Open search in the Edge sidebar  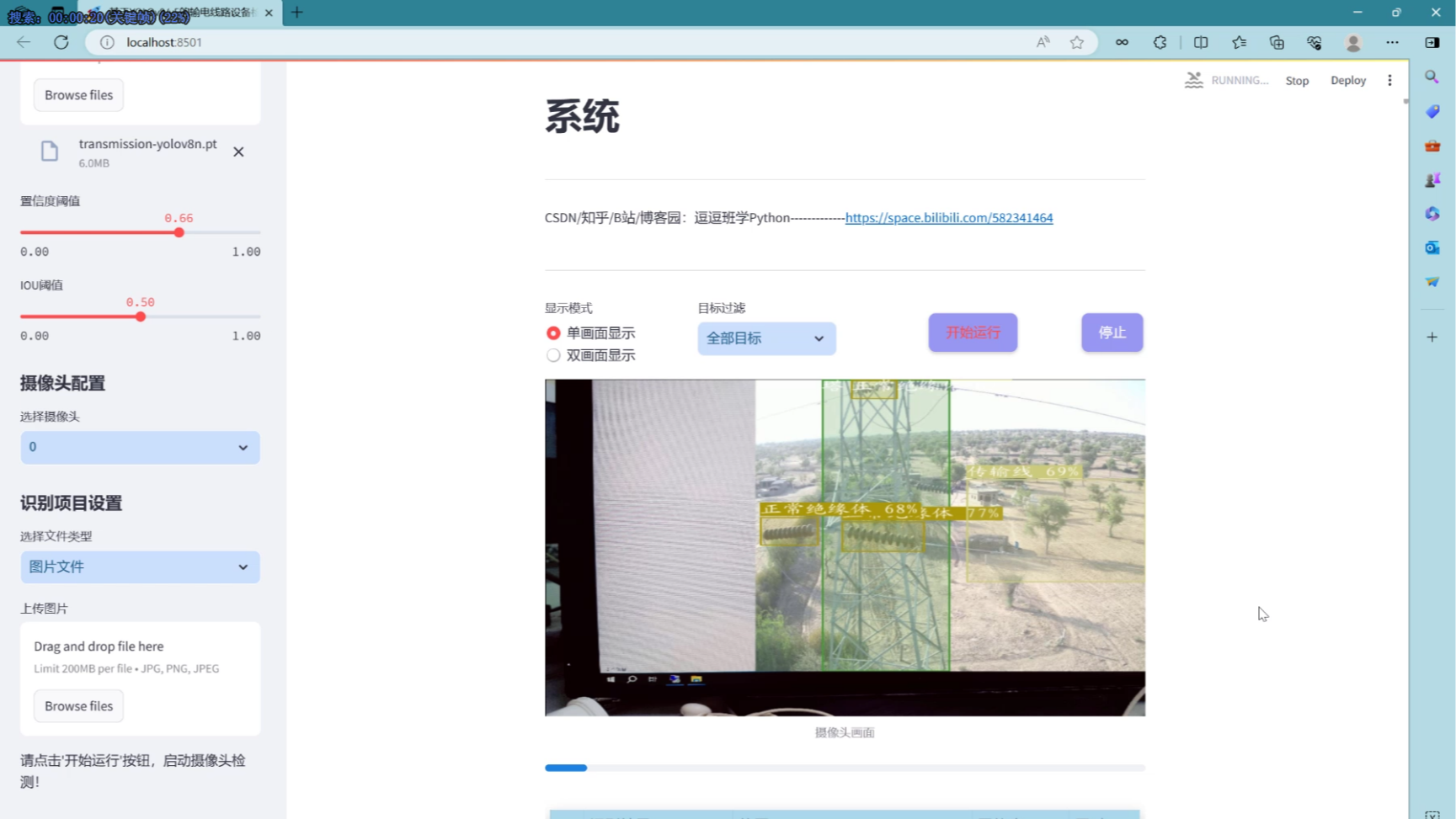point(1432,77)
